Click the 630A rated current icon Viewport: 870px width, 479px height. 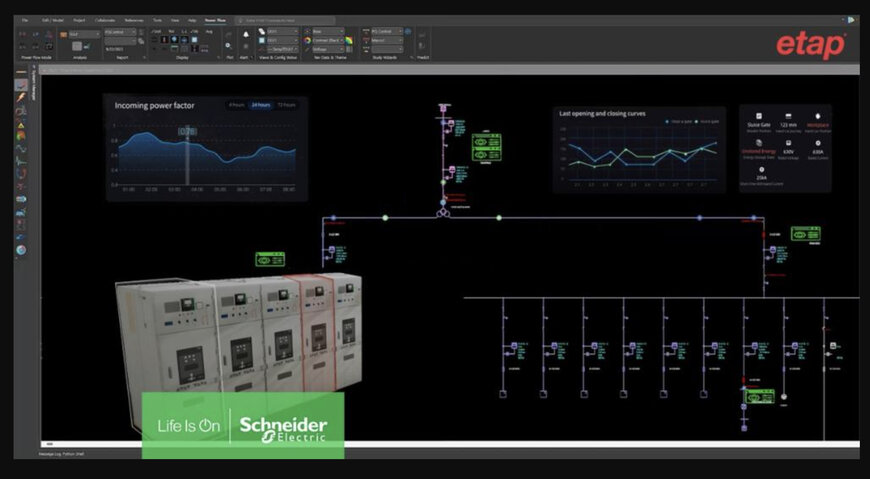pyautogui.click(x=818, y=143)
